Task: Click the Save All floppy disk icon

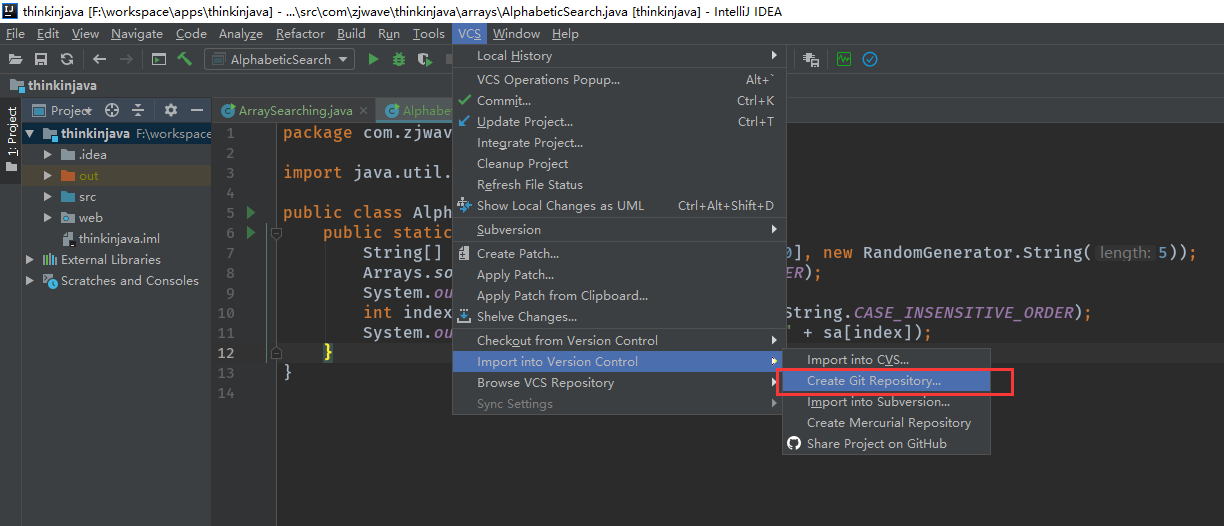Action: [41, 59]
